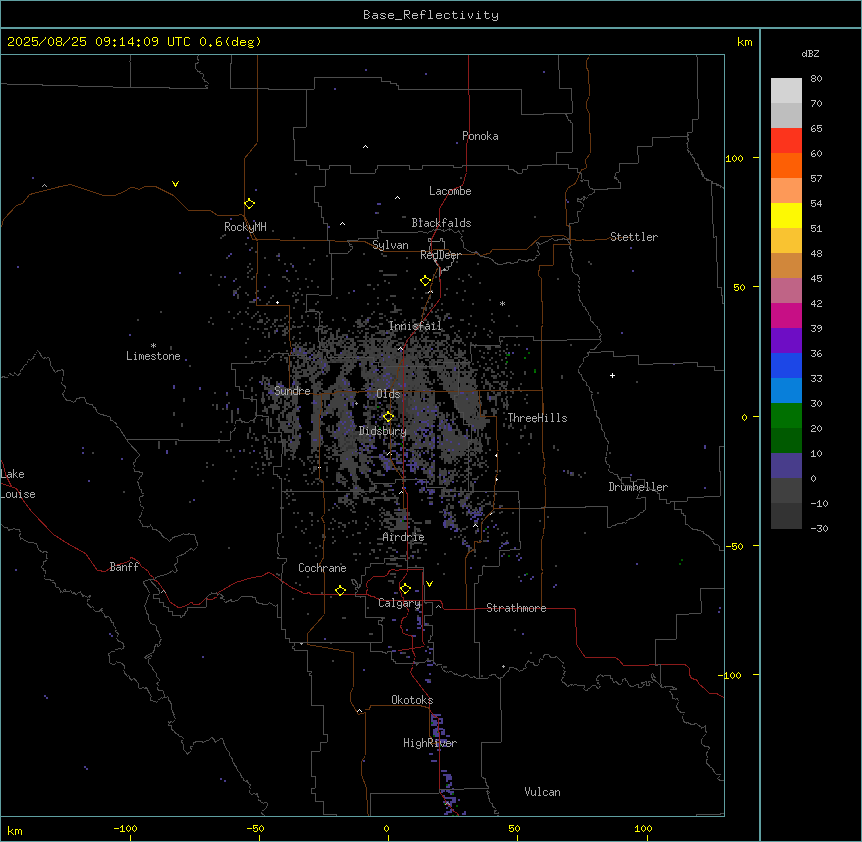This screenshot has height=842, width=862.
Task: Click the -100 tick on the bottom axis
Action: [126, 828]
